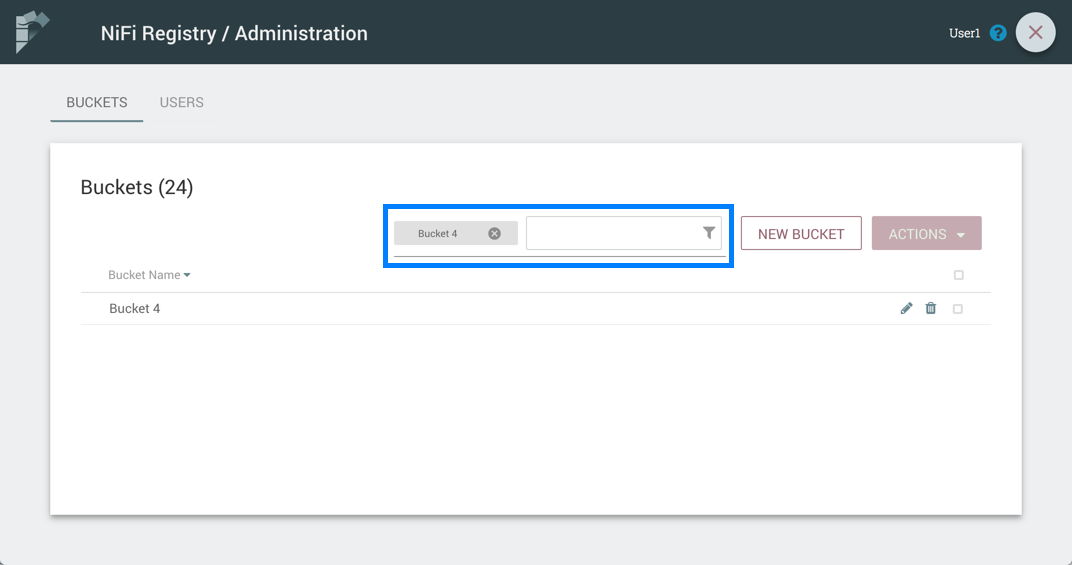Open the help question mark icon
Viewport: 1072px width, 565px height.
click(998, 33)
